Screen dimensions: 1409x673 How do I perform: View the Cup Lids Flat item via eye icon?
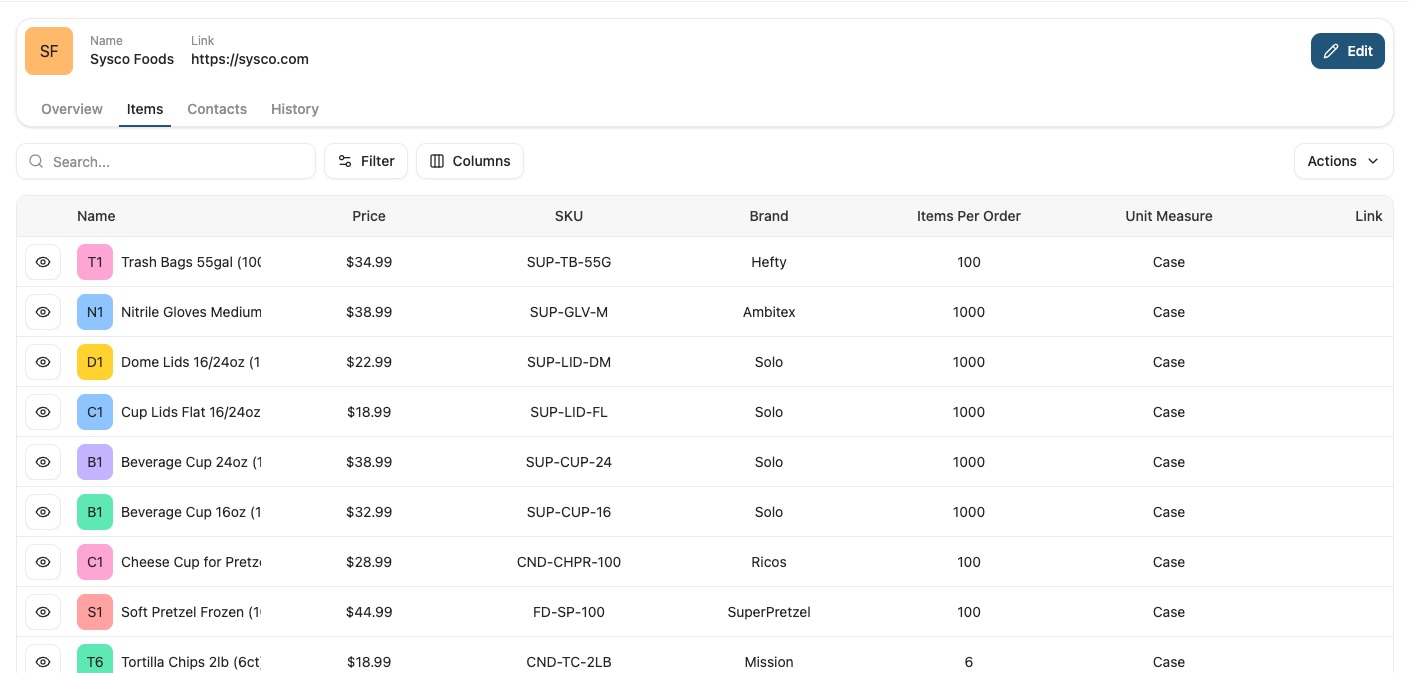43,412
